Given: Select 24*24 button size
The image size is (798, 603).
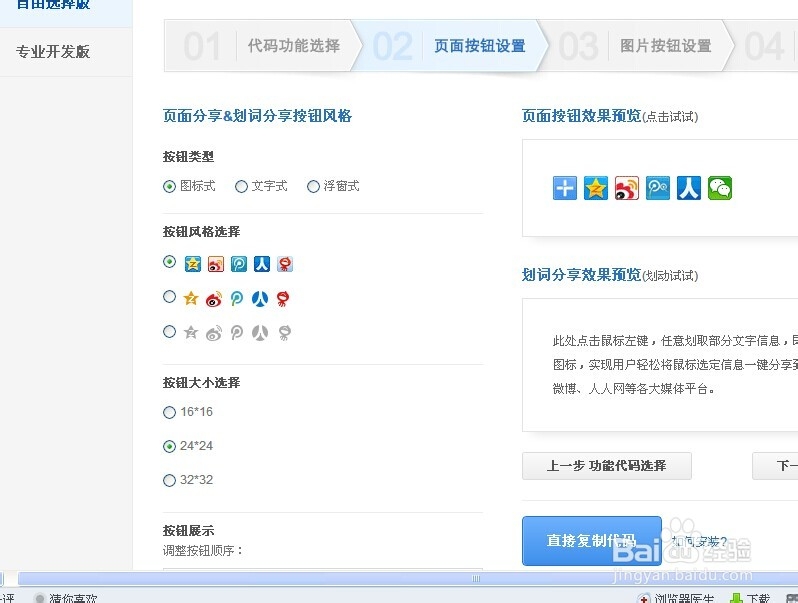Looking at the screenshot, I should click(x=169, y=446).
